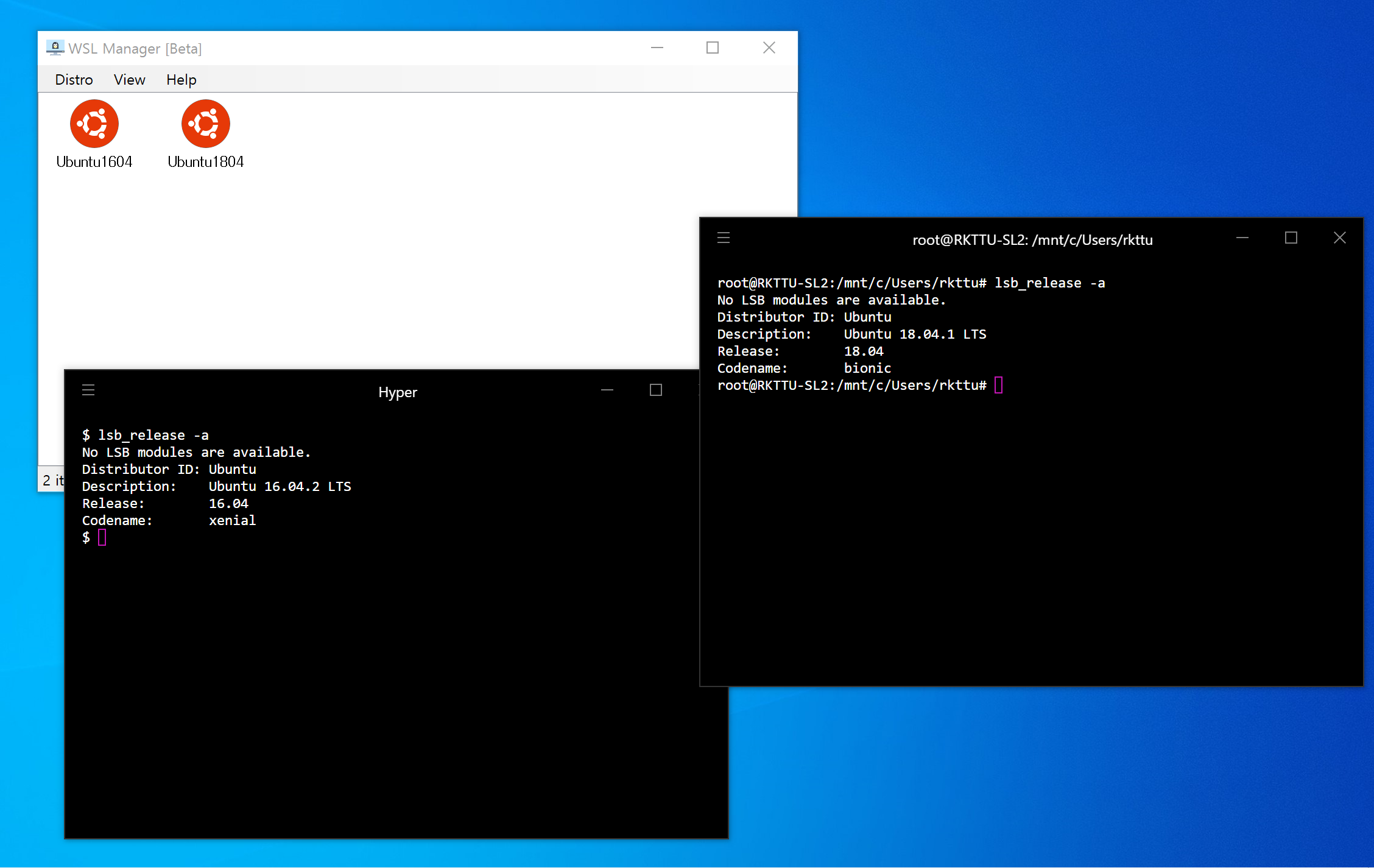The height and width of the screenshot is (868, 1374).
Task: Open the Help menu
Action: [x=181, y=80]
